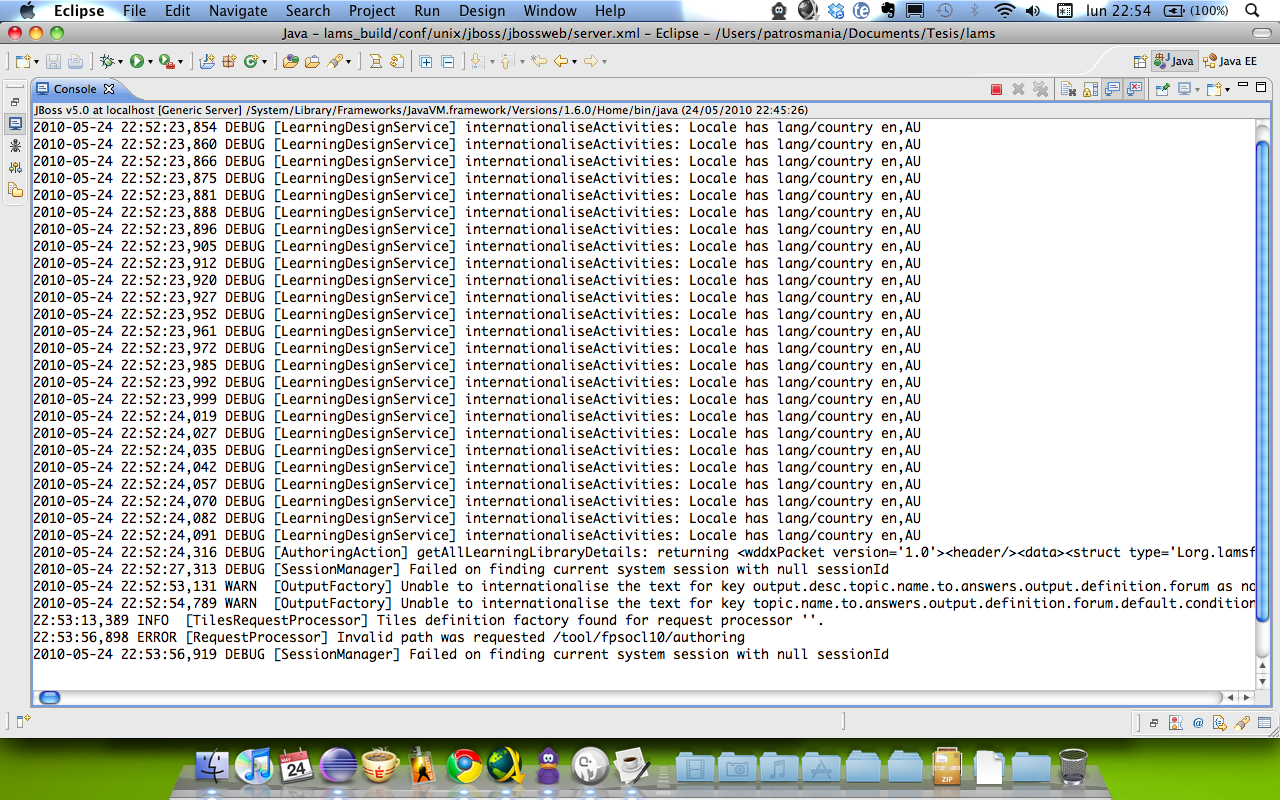
Task: Toggle show console on standard output change
Action: point(1112,89)
